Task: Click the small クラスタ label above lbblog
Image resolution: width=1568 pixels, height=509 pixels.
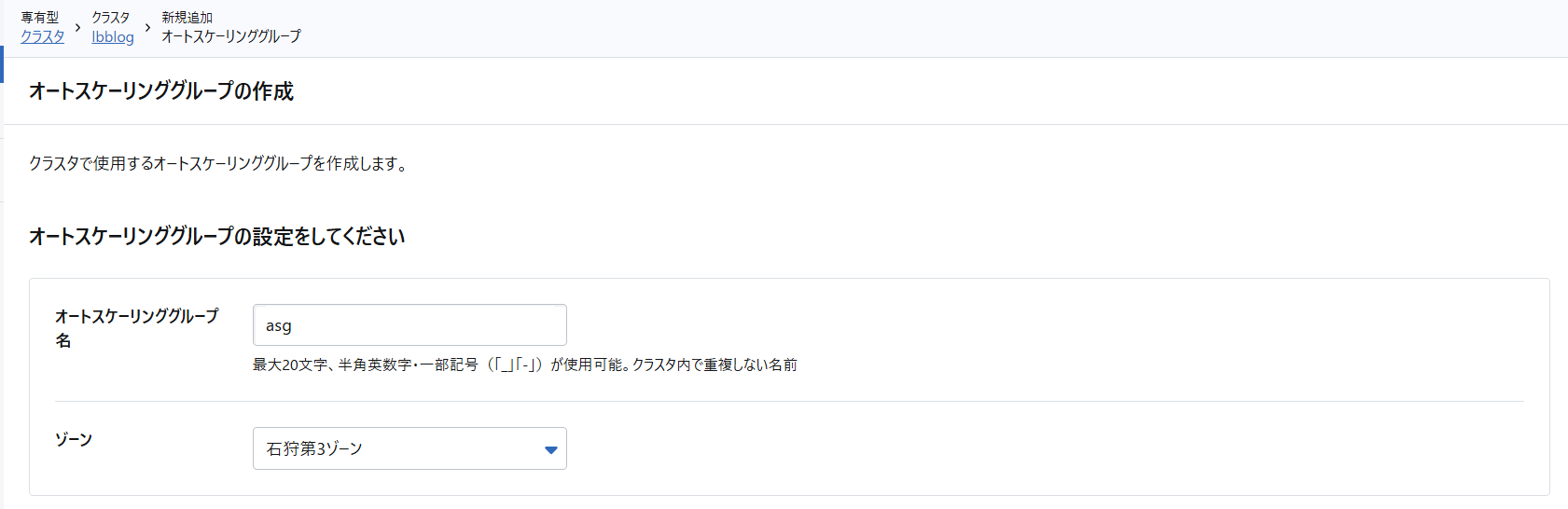Action: (x=111, y=17)
